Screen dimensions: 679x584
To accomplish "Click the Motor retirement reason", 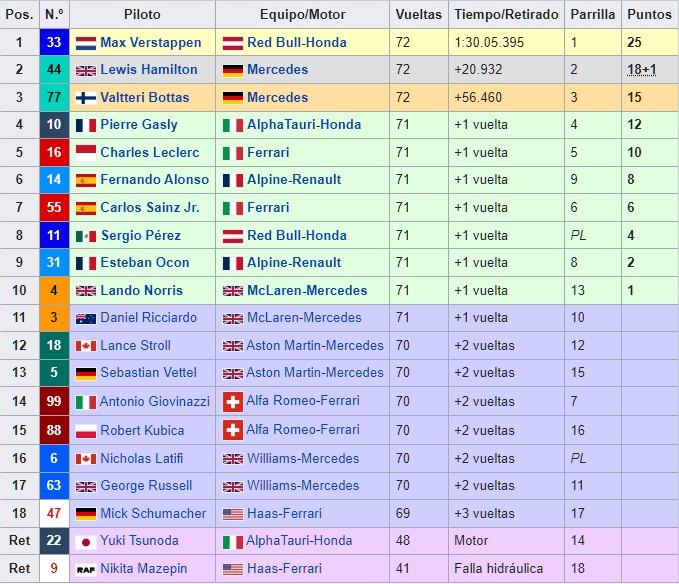I will tap(471, 540).
